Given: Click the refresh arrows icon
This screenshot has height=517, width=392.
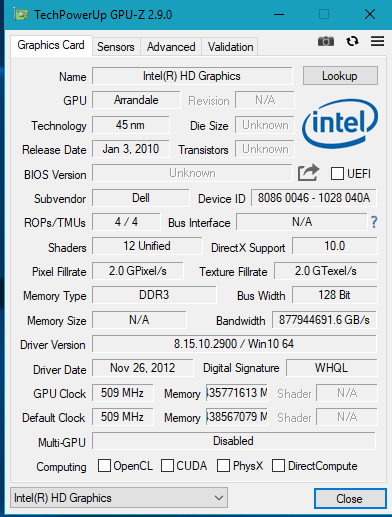Looking at the screenshot, I should pos(352,41).
